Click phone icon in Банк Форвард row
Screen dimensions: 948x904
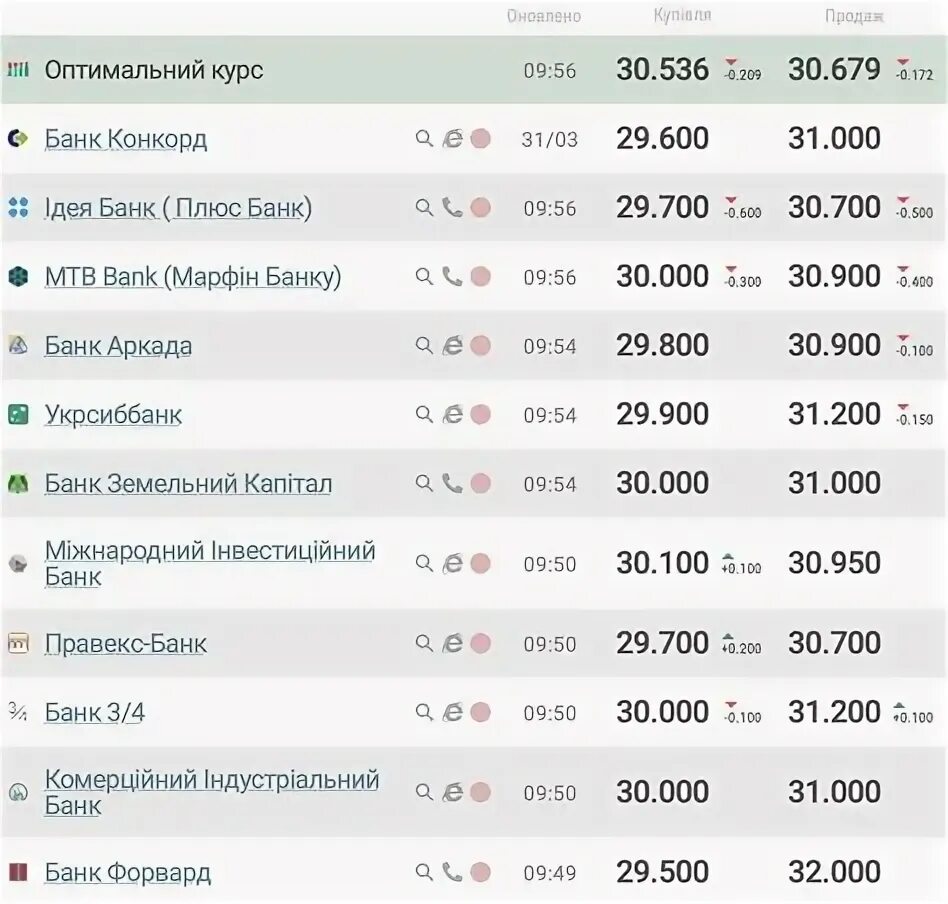(452, 873)
